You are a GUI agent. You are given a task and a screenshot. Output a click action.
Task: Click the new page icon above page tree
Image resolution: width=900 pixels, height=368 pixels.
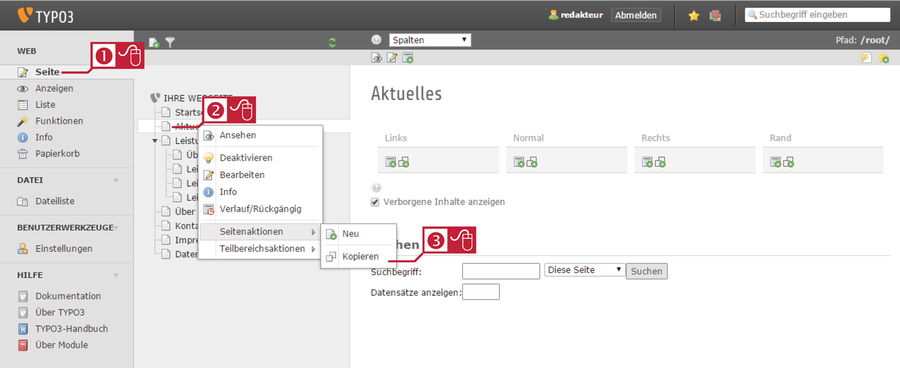coord(154,42)
